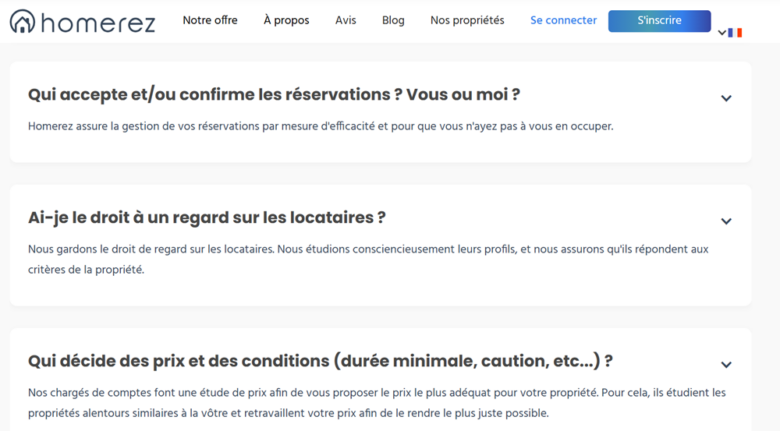
Task: Click heading Qui accepte et/ou confirme les réservations
Action: [x=274, y=94]
